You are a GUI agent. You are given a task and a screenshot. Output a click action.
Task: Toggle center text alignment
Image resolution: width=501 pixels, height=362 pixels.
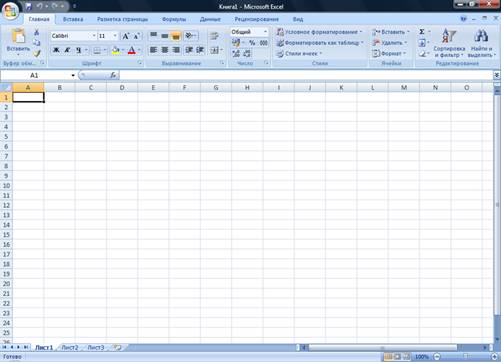pyautogui.click(x=165, y=50)
